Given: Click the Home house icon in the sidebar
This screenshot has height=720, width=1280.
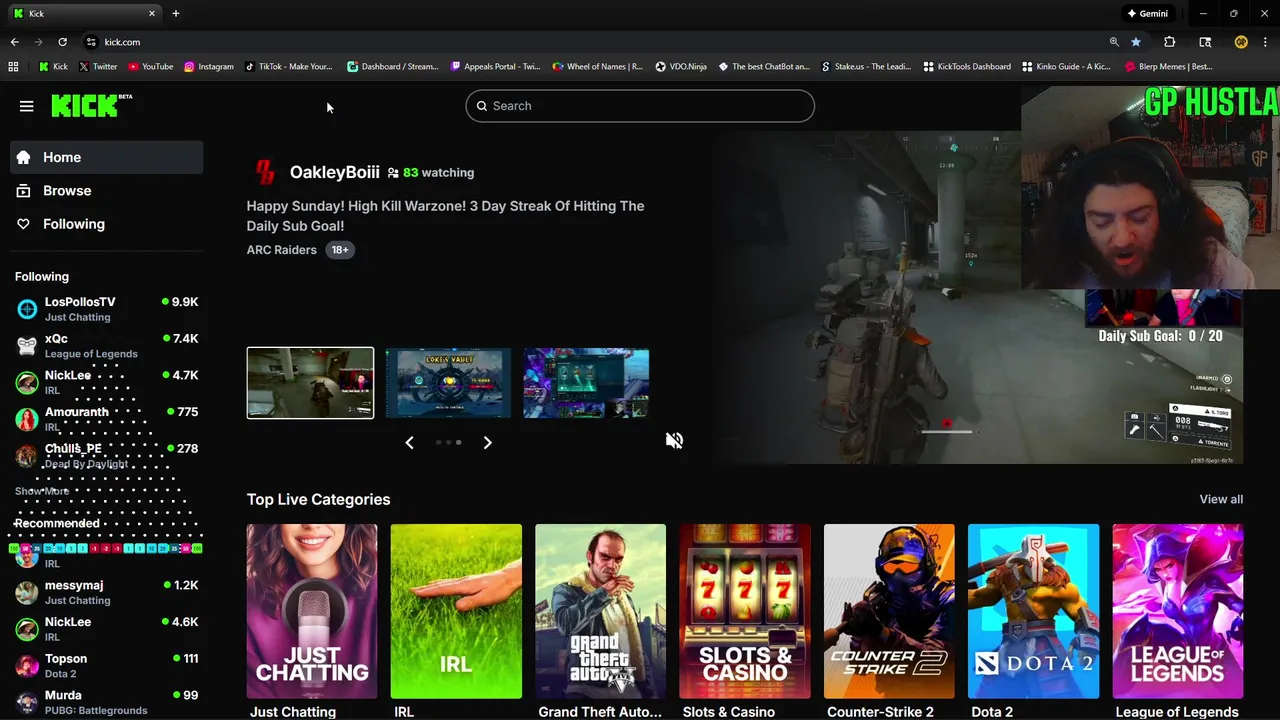Looking at the screenshot, I should [x=24, y=157].
